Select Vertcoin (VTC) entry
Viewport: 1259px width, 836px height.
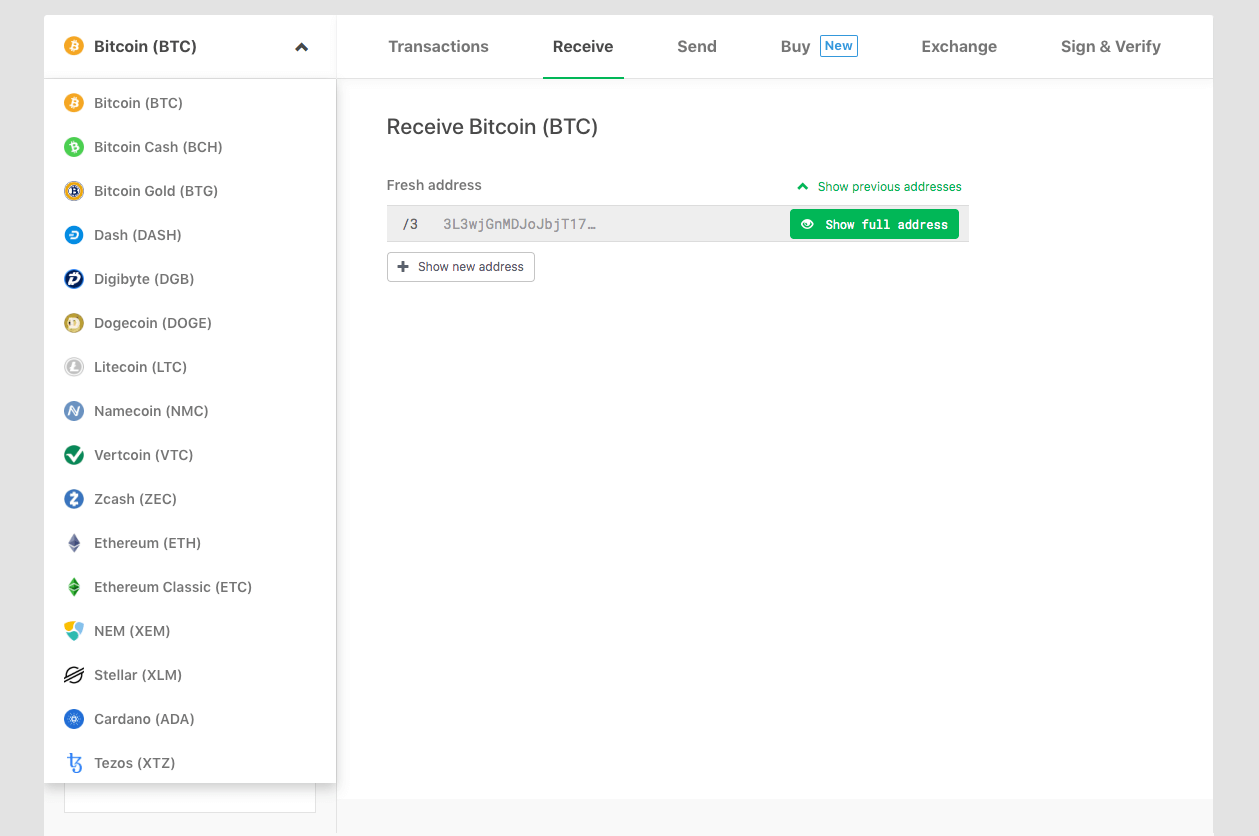pos(190,455)
